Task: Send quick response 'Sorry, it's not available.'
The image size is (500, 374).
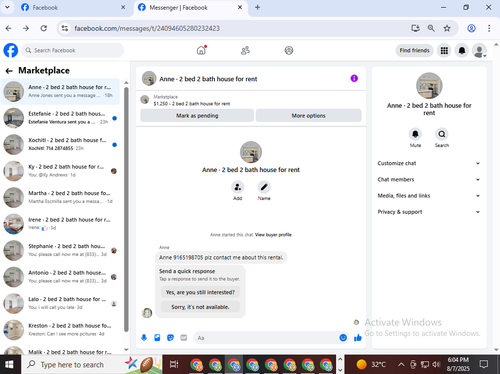Action: [x=200, y=307]
